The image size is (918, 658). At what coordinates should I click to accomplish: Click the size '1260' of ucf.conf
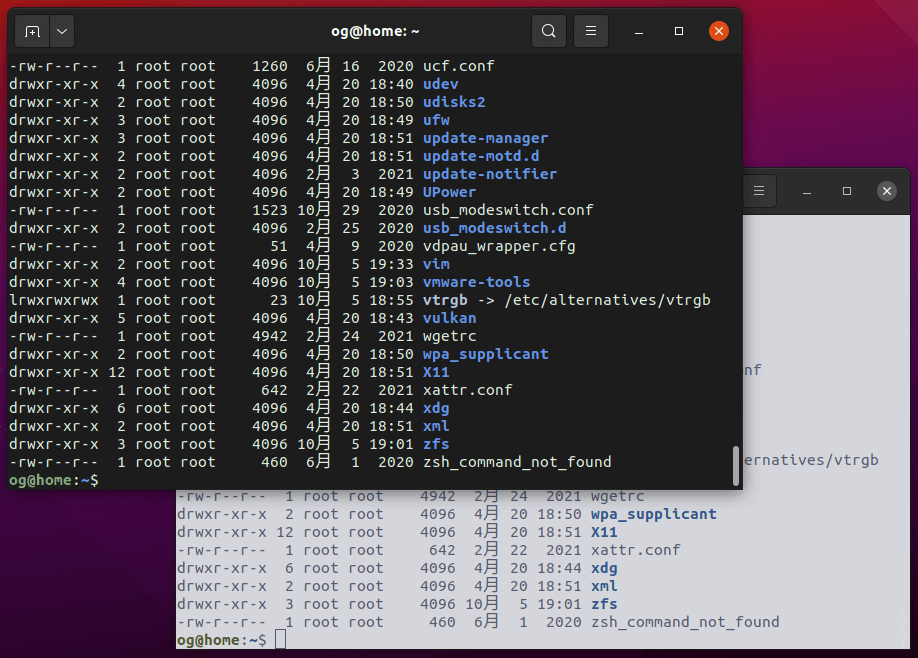(269, 66)
